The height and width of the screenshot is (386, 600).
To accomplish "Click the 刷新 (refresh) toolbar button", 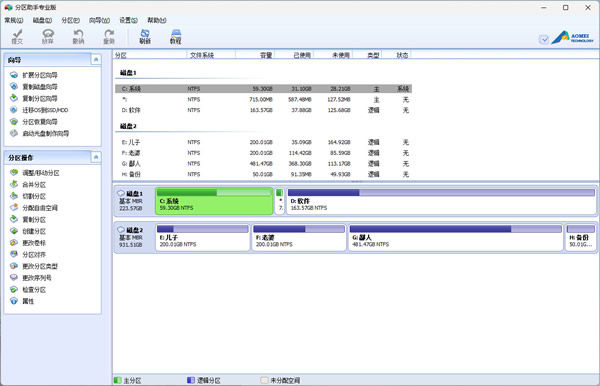I will point(145,37).
